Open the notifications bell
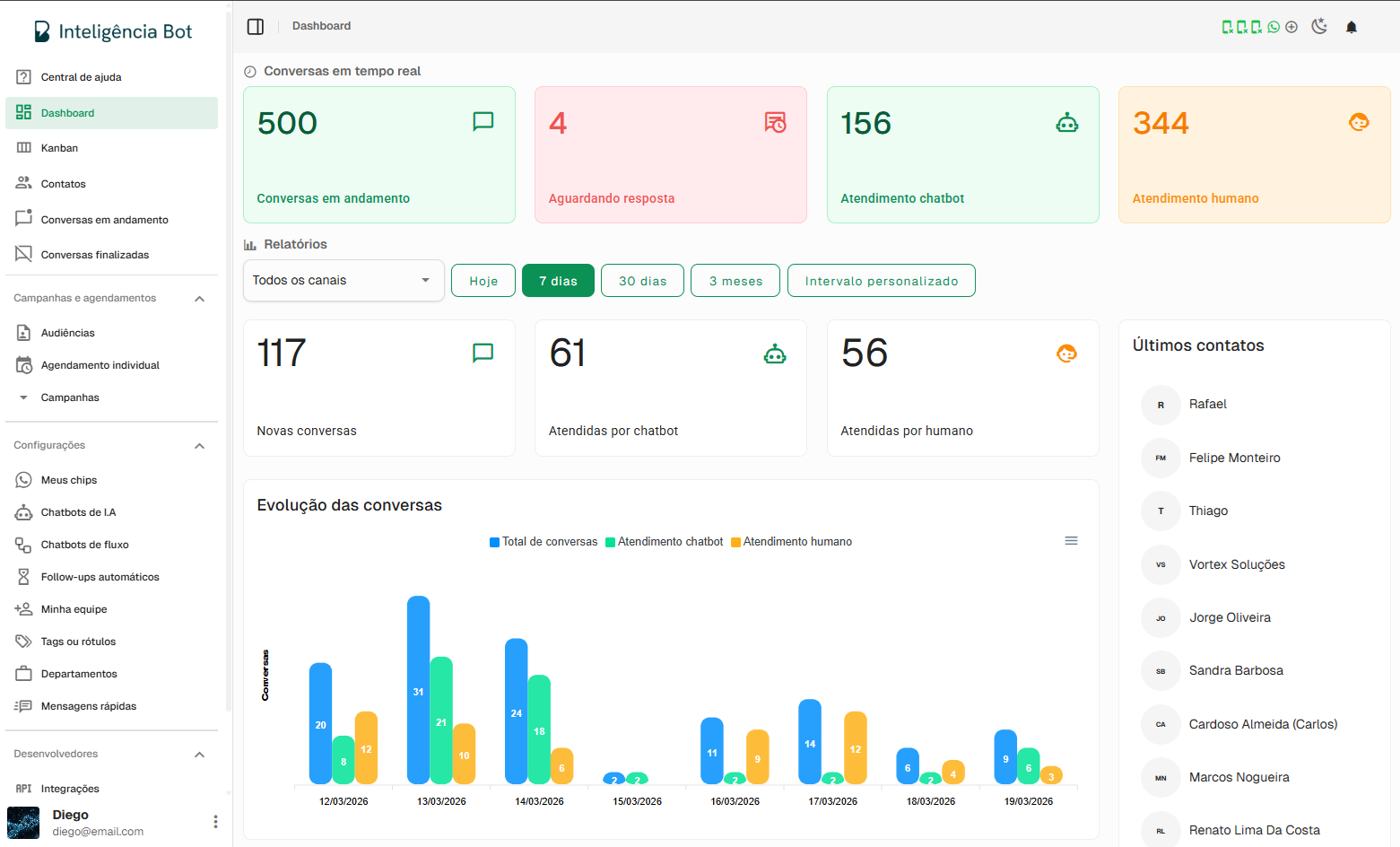The image size is (1400, 847). point(1352,27)
